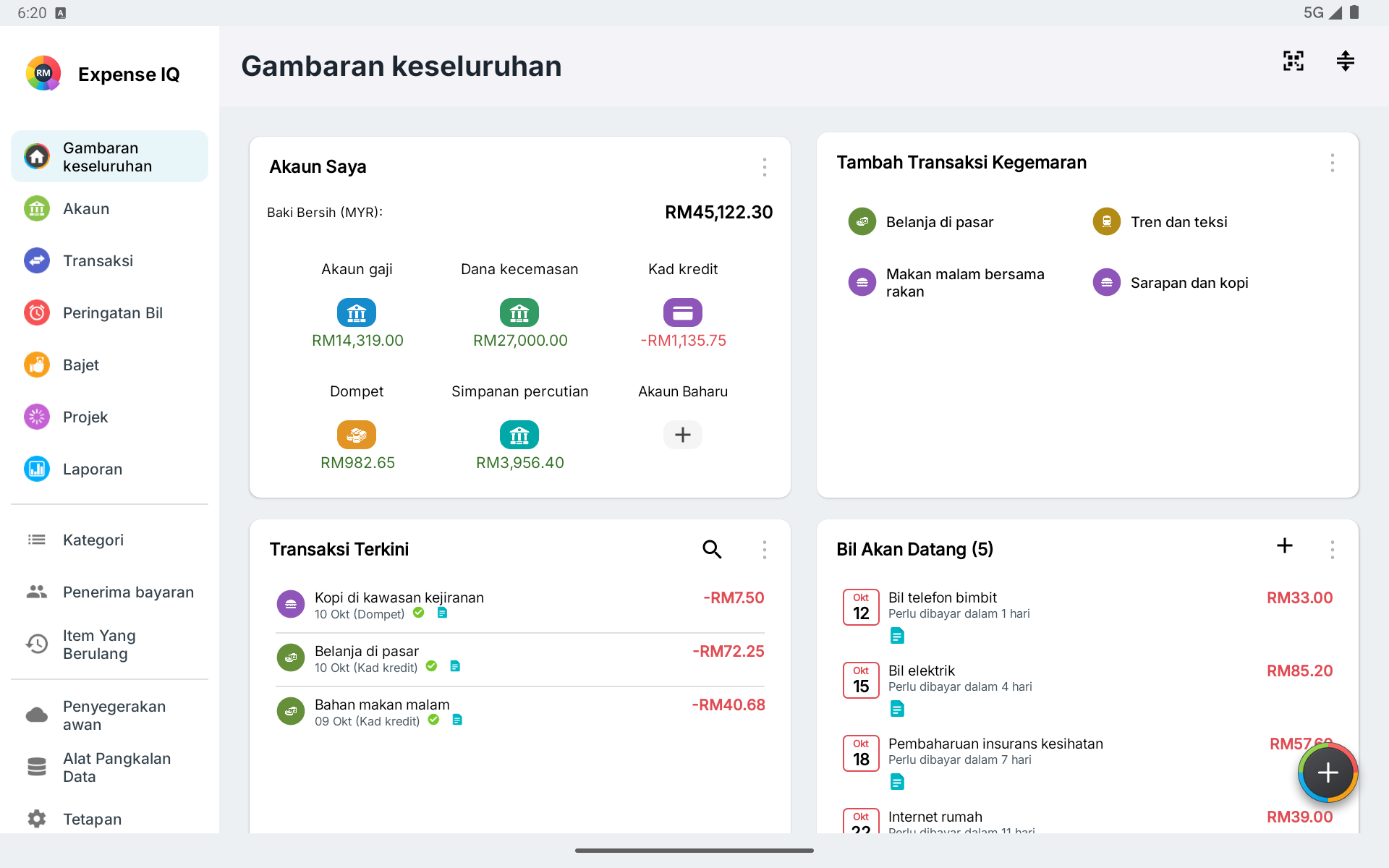This screenshot has width=1389, height=868.
Task: Open Laporan in sidebar
Action: 109,469
